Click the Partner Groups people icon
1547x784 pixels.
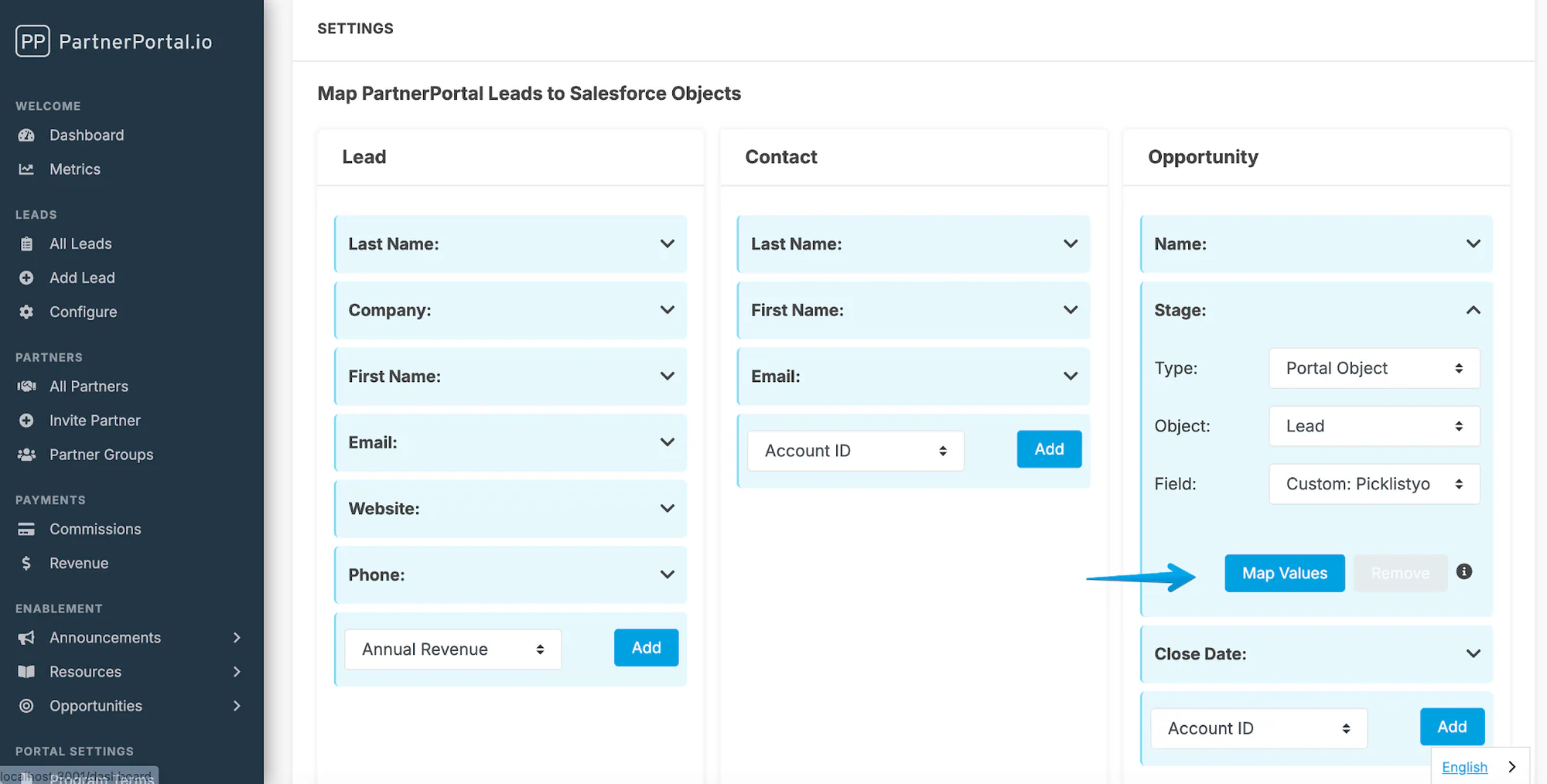click(x=26, y=455)
